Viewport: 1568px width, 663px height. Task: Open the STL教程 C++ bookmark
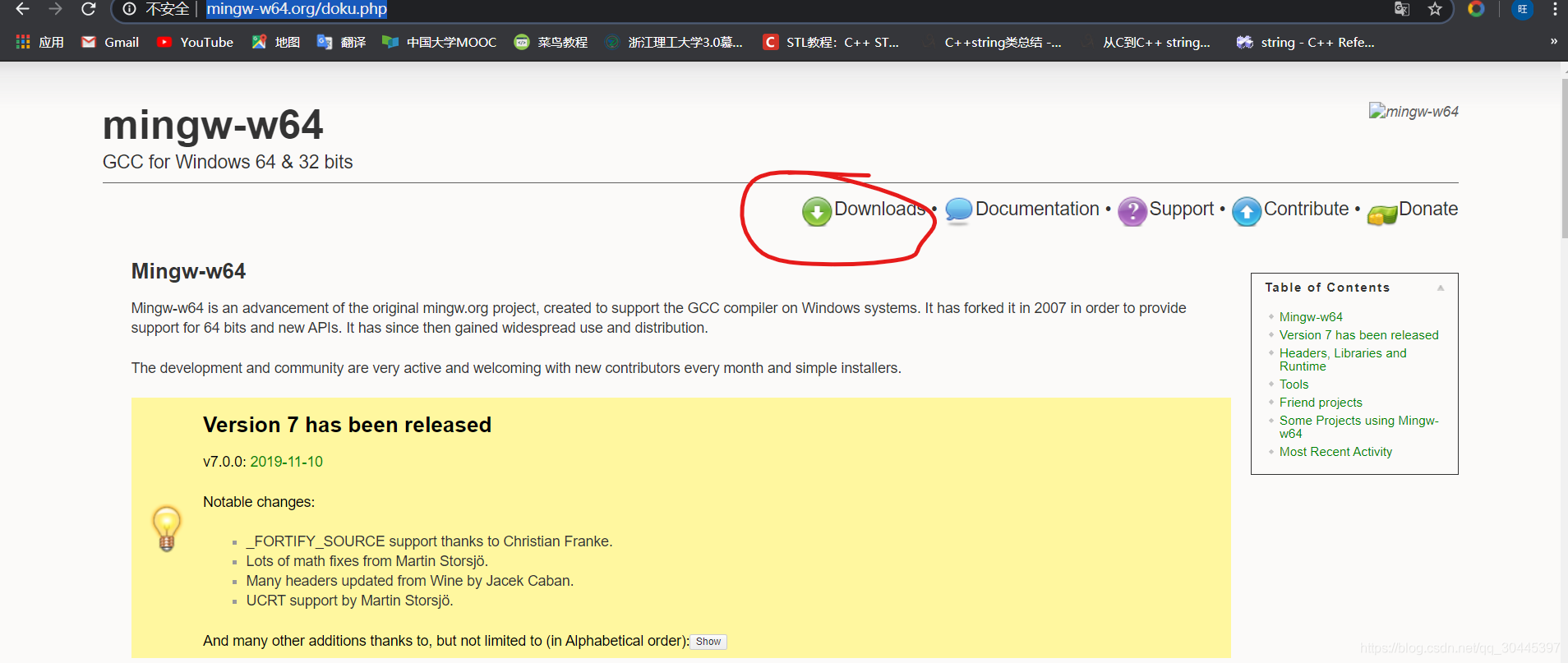tap(831, 42)
